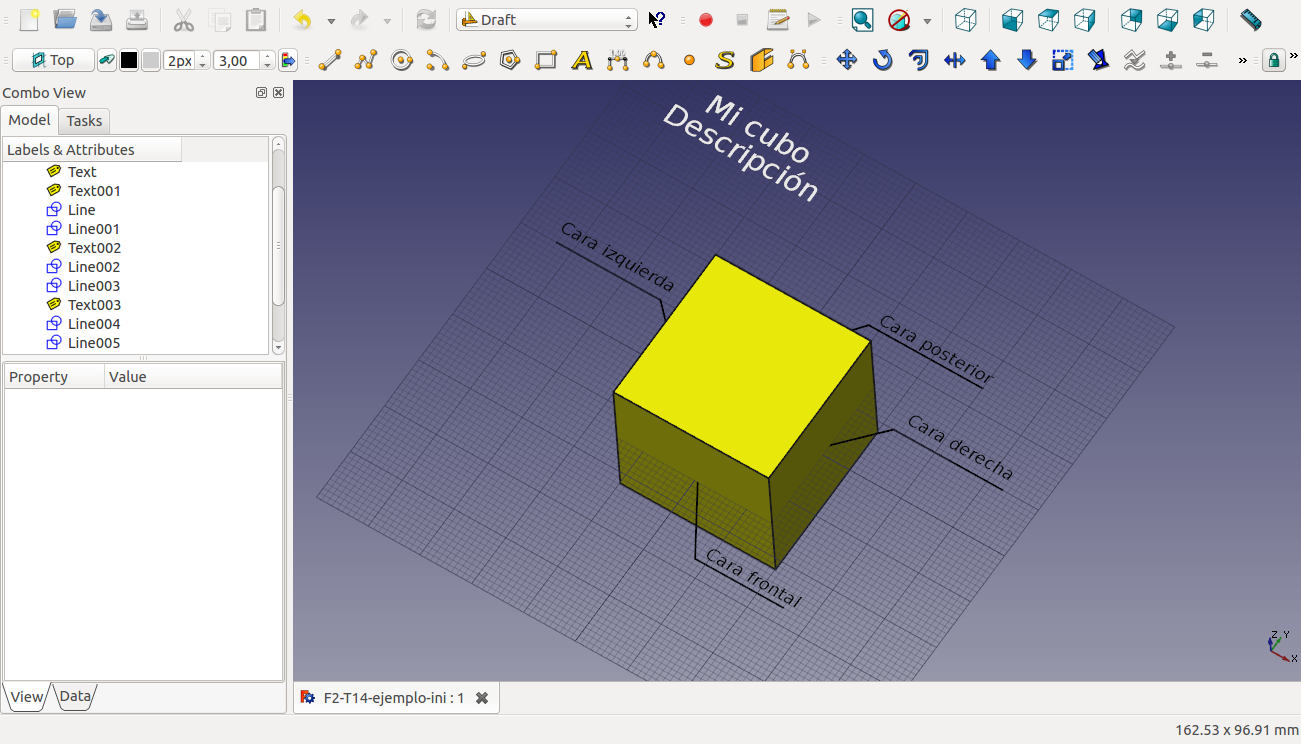Open the undo history dropdown arrow
Viewport: 1301px width, 744px height.
coord(331,21)
